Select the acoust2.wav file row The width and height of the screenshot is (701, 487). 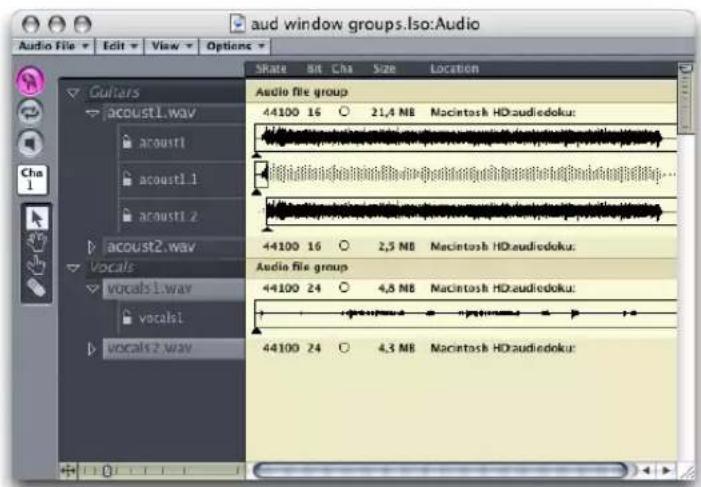pos(174,246)
